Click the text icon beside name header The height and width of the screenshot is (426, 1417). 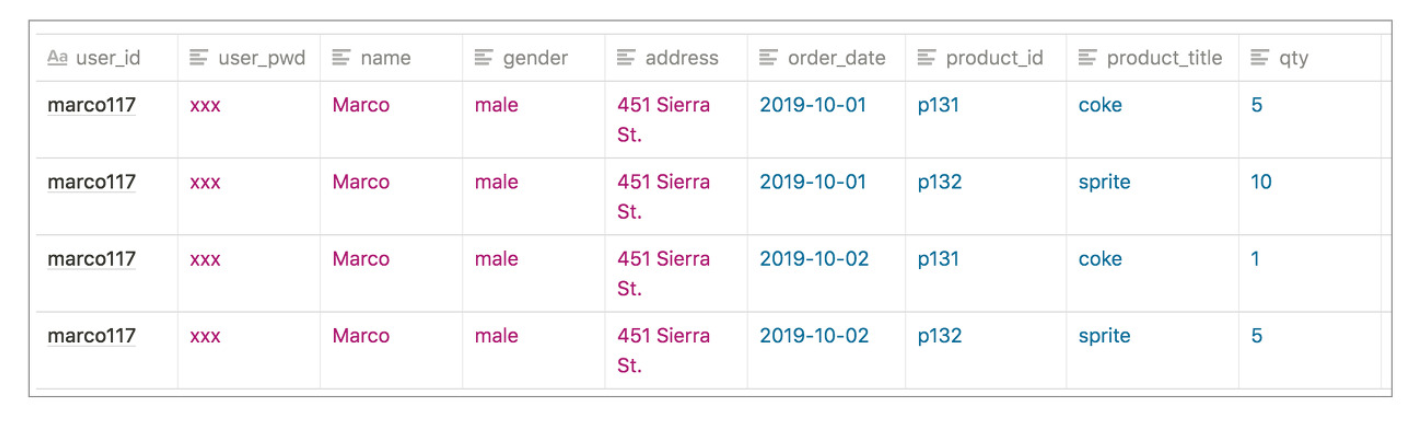(x=341, y=58)
